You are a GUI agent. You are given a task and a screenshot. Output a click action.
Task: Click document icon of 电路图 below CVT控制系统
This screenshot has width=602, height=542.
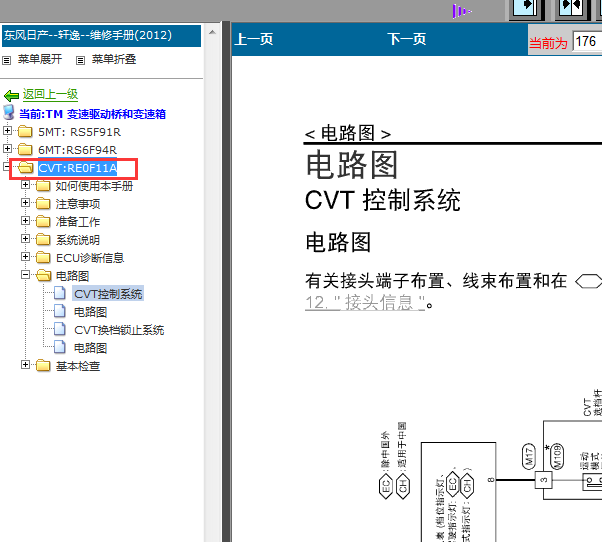pos(60,311)
